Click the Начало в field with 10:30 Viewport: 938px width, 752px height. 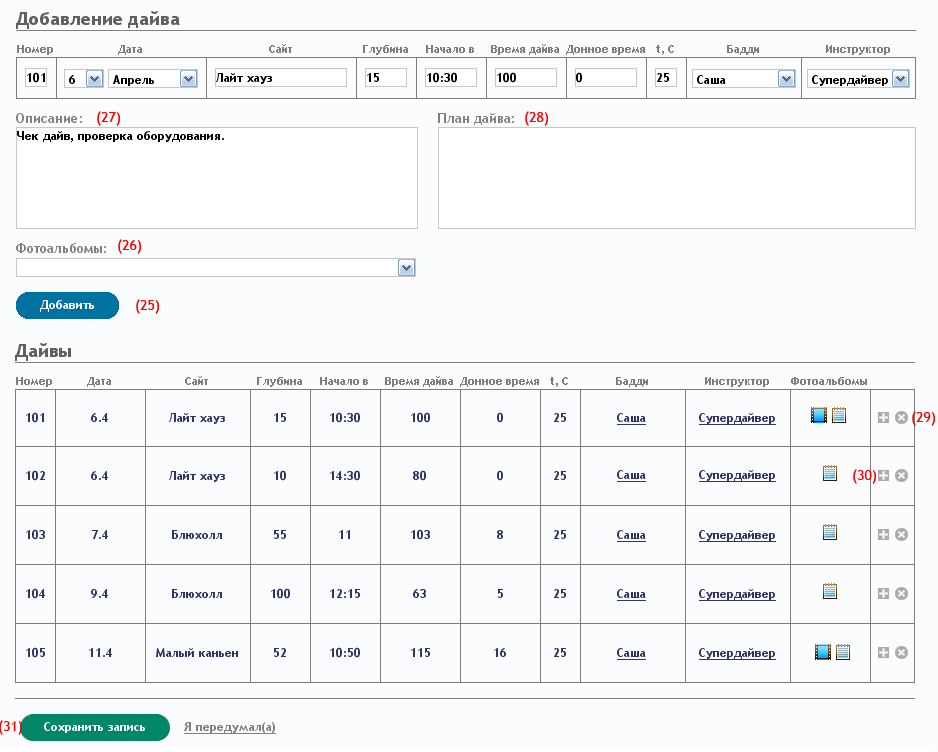pos(451,77)
